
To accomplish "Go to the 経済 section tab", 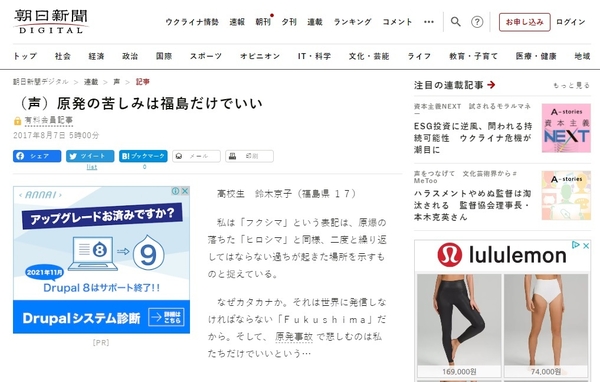I will pos(96,56).
